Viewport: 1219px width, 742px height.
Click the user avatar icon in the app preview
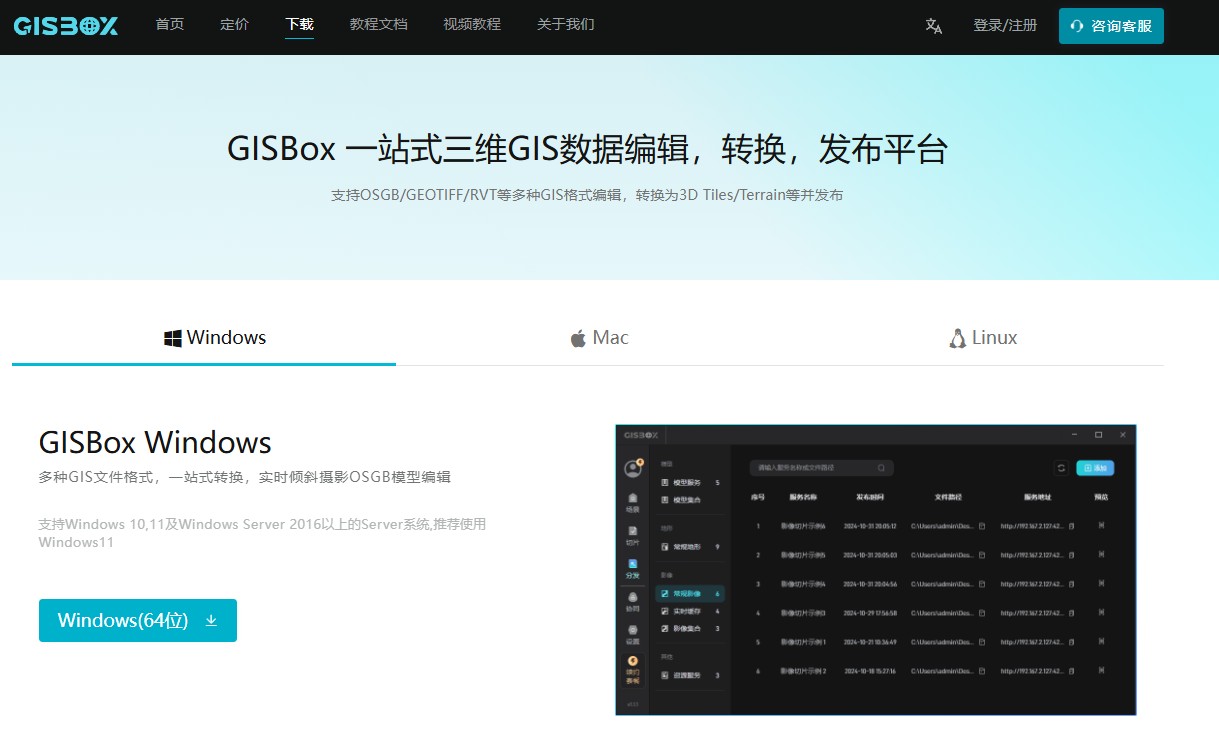(632, 468)
